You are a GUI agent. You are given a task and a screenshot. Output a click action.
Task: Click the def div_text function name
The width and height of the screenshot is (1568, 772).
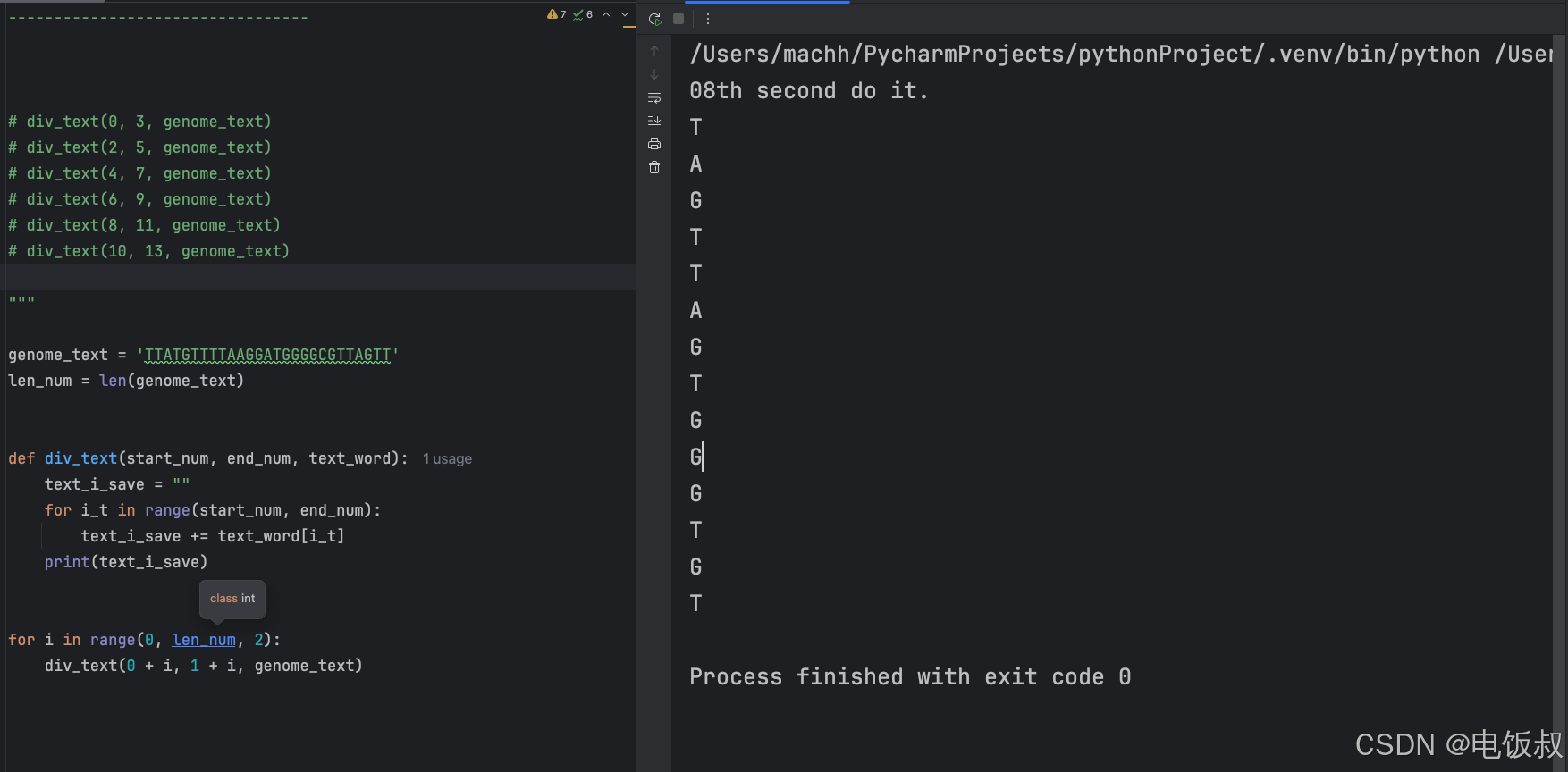80,458
